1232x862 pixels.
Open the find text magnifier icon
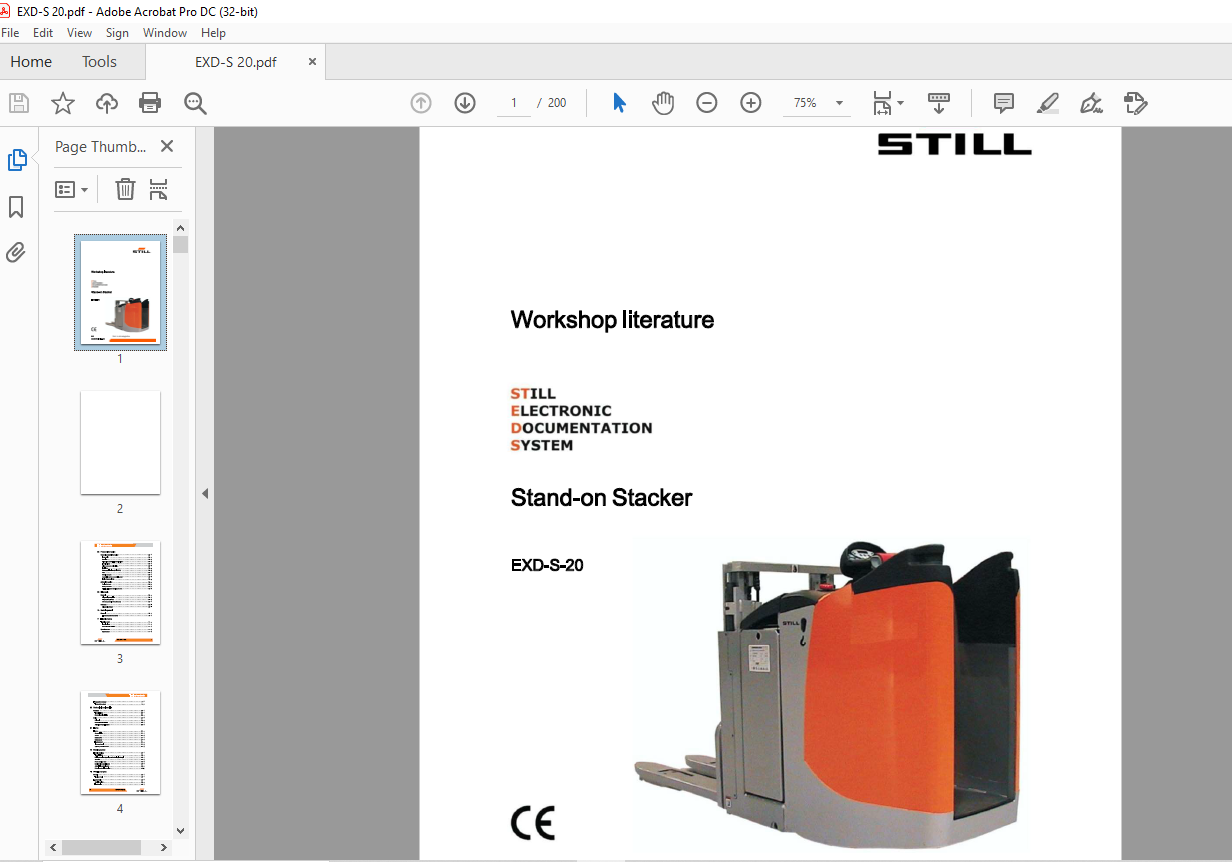point(195,103)
